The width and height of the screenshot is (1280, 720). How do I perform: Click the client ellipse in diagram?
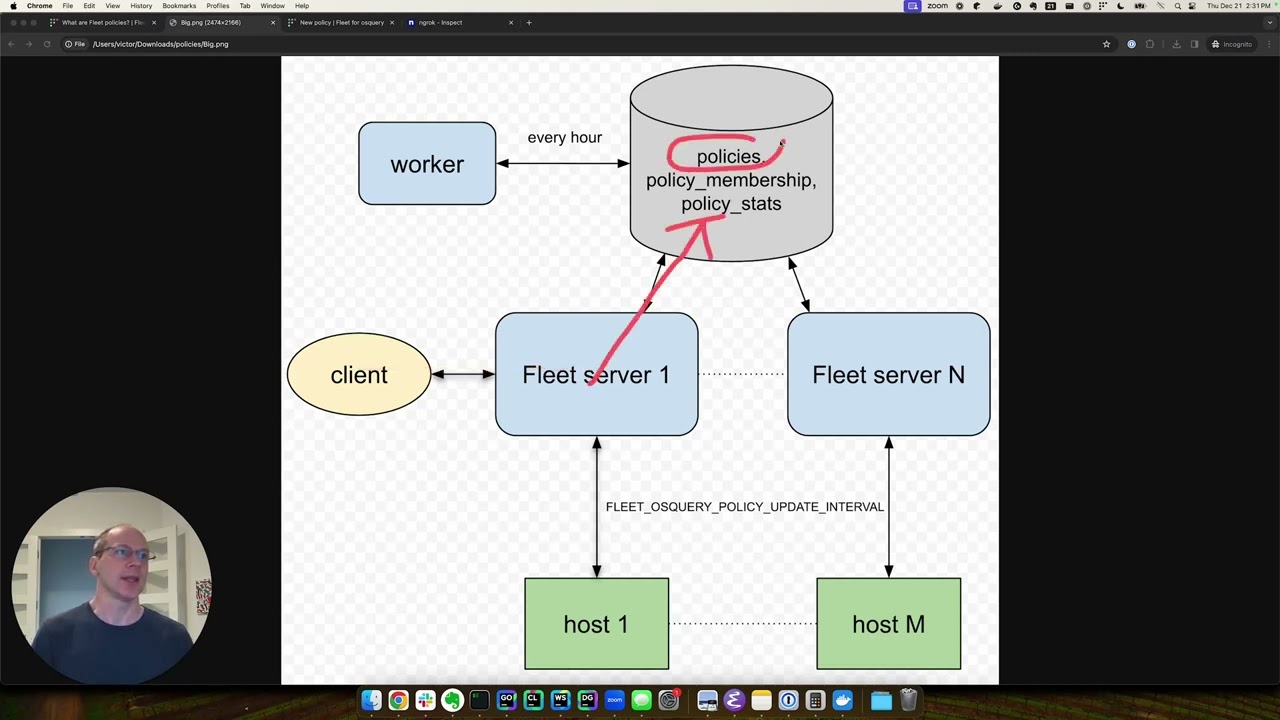(359, 374)
